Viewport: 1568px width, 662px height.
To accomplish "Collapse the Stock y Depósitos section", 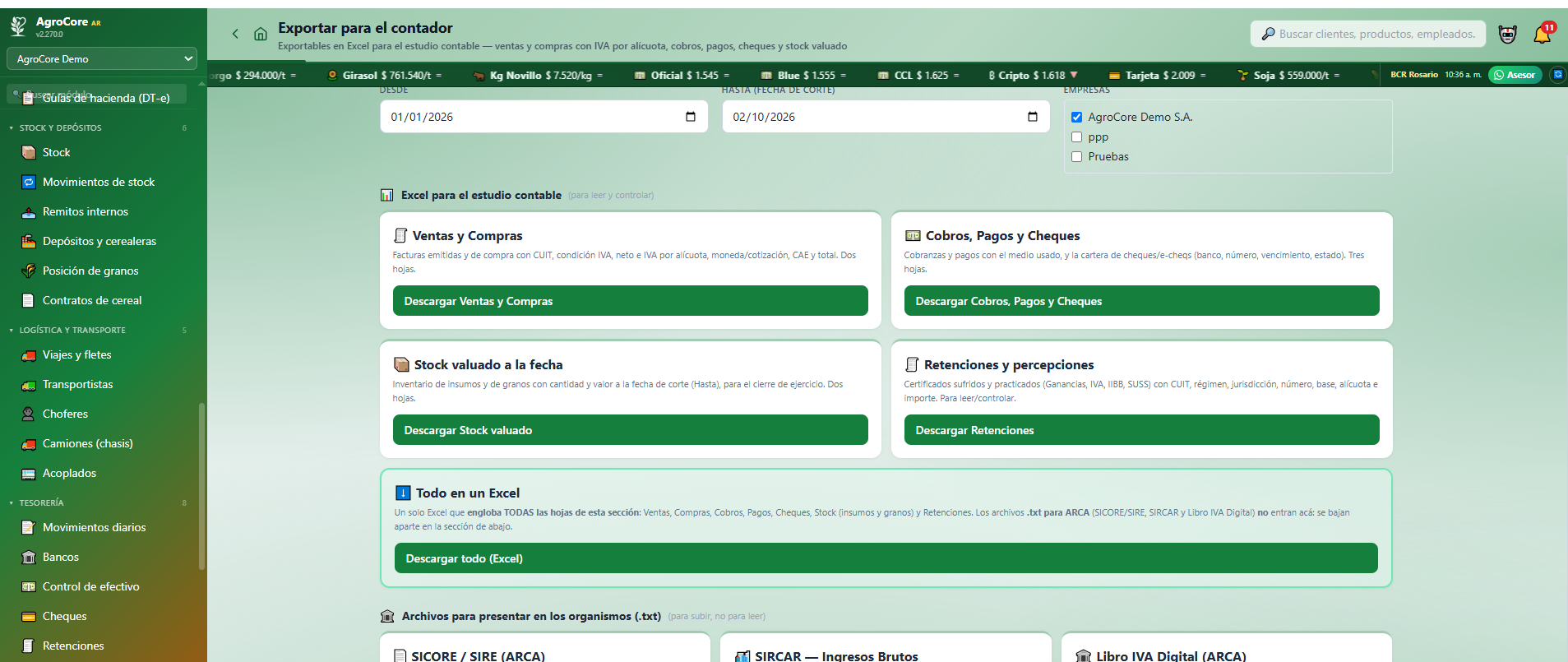I will [x=61, y=127].
